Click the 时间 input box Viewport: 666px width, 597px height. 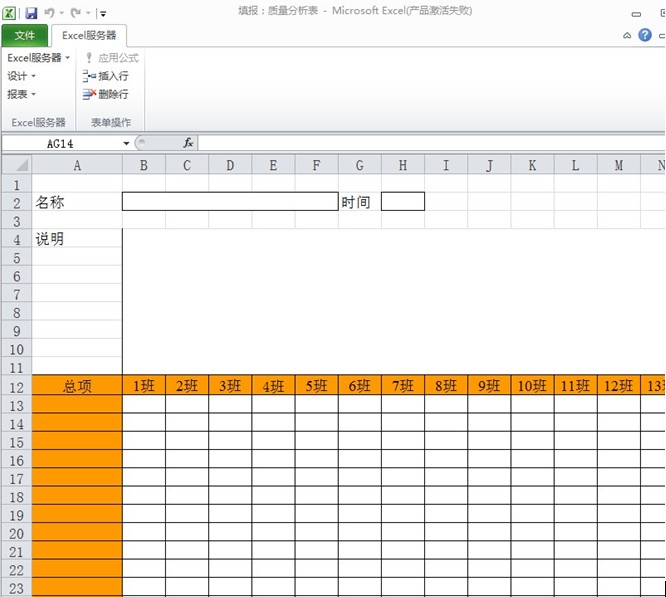(x=402, y=202)
